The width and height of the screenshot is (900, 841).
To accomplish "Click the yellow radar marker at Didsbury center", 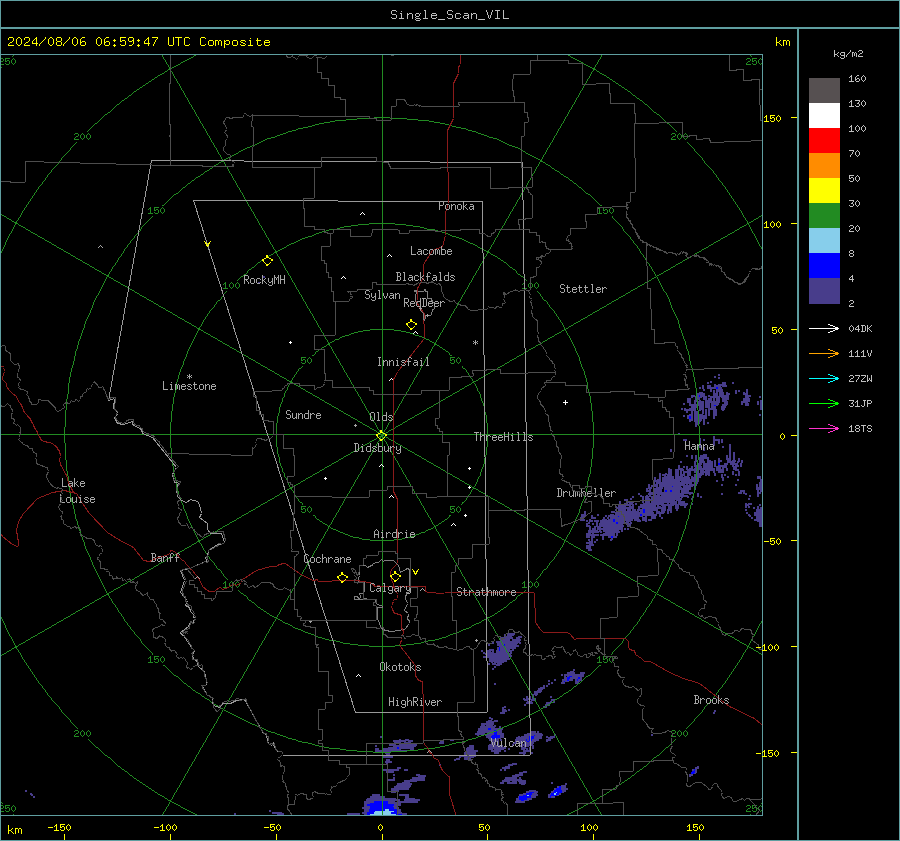I will [x=382, y=435].
